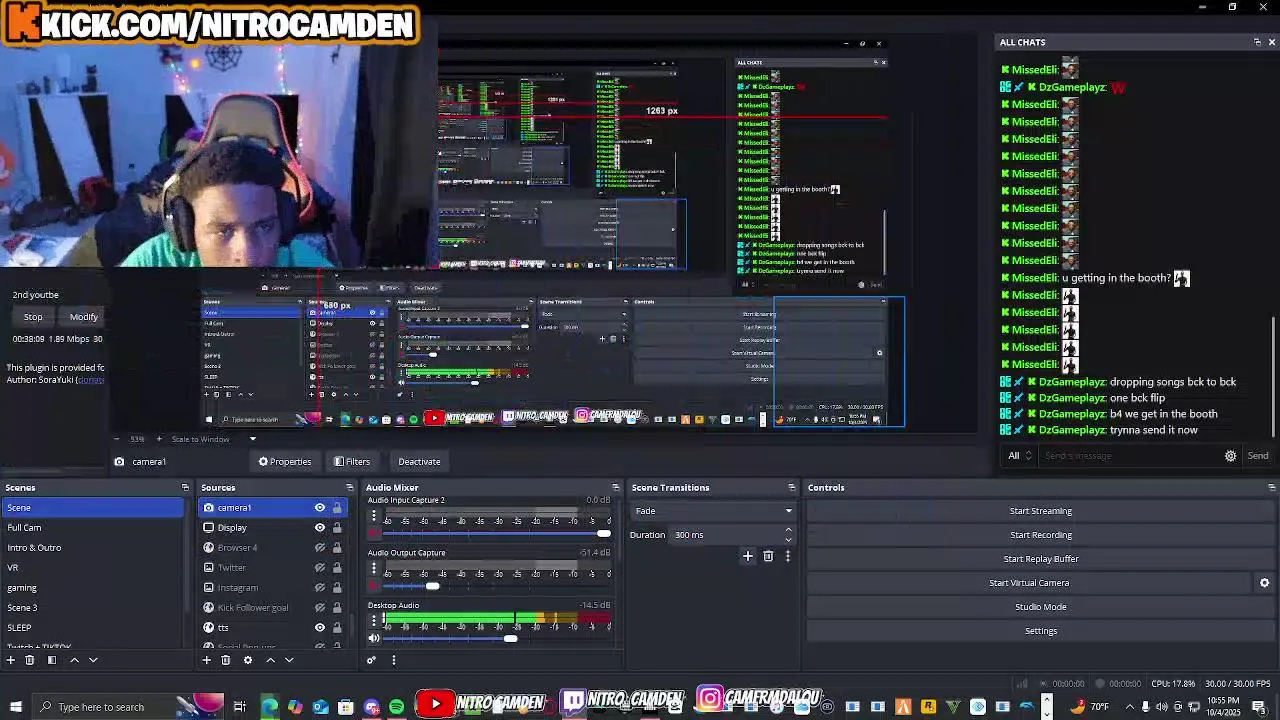The image size is (1280, 720).
Task: Select the SLEEP scene
Action: click(x=93, y=628)
